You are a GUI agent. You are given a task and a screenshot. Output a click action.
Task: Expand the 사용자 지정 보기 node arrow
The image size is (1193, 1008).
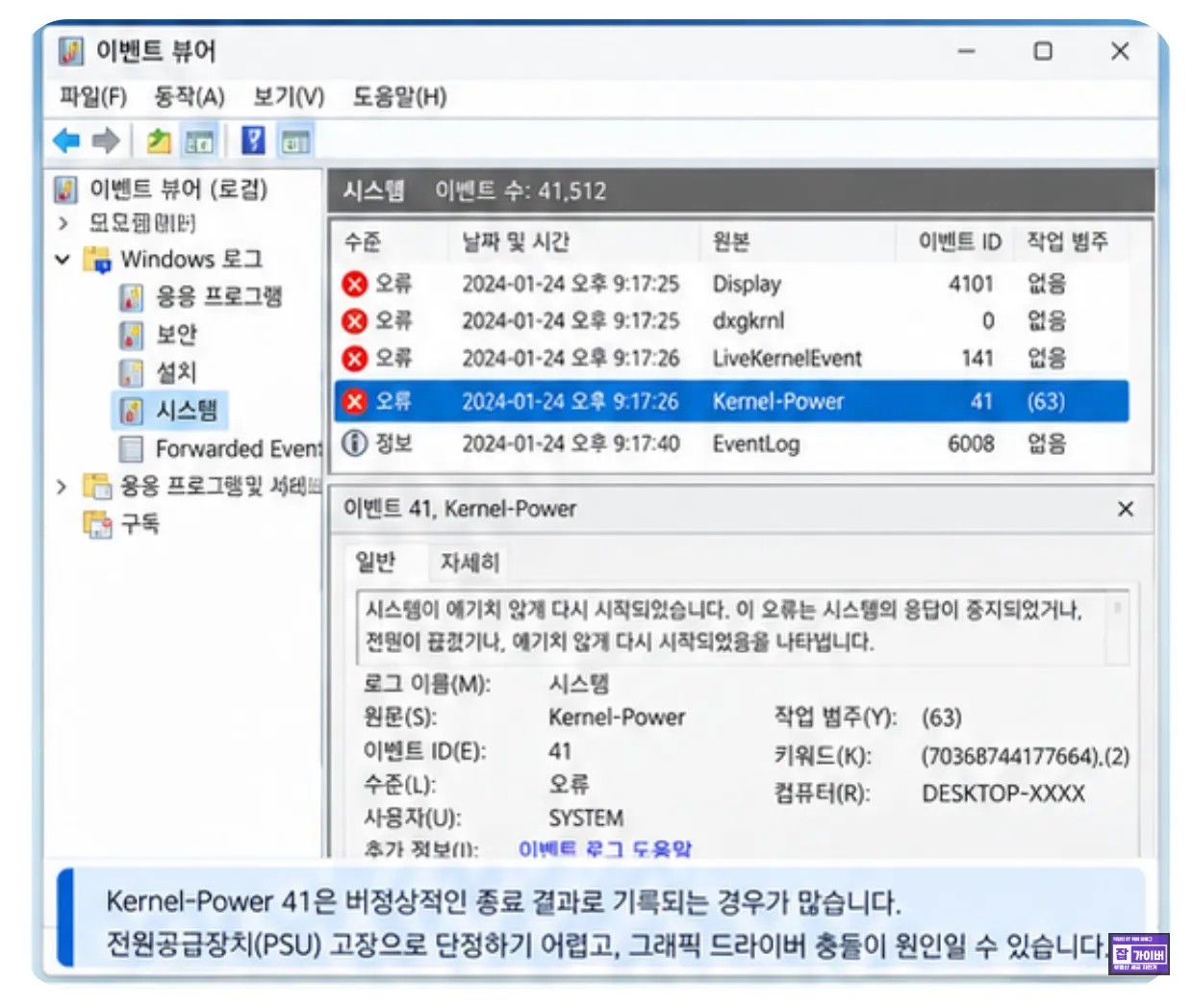(63, 223)
